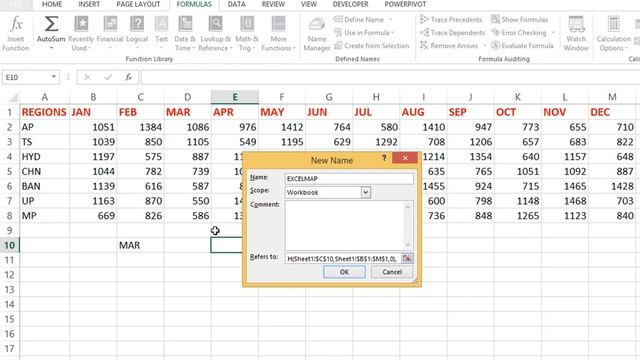
Task: Click OK in New Name dialog
Action: pyautogui.click(x=344, y=272)
